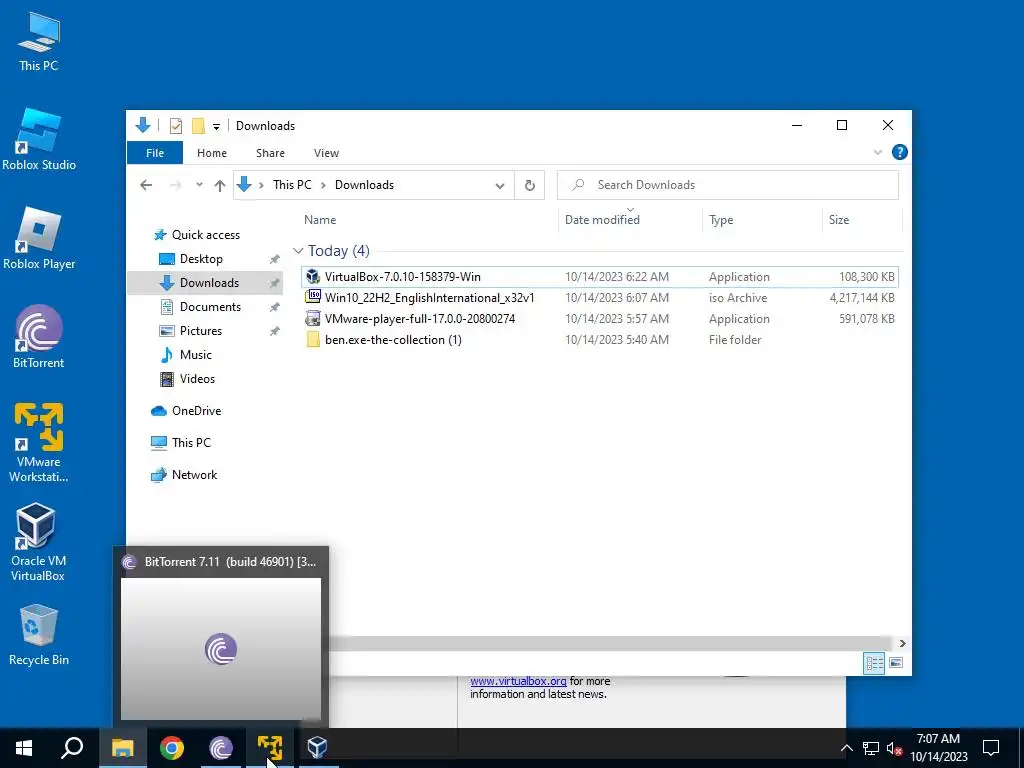This screenshot has height=768, width=1024.
Task: Click New folder quick access toolbar icon
Action: pos(199,125)
